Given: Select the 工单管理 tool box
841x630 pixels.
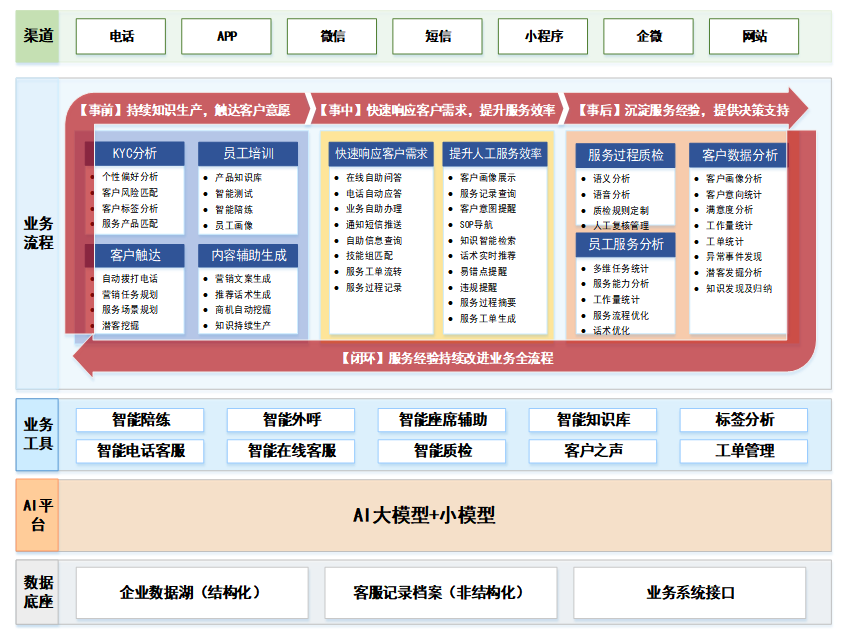Looking at the screenshot, I should pyautogui.click(x=744, y=451).
